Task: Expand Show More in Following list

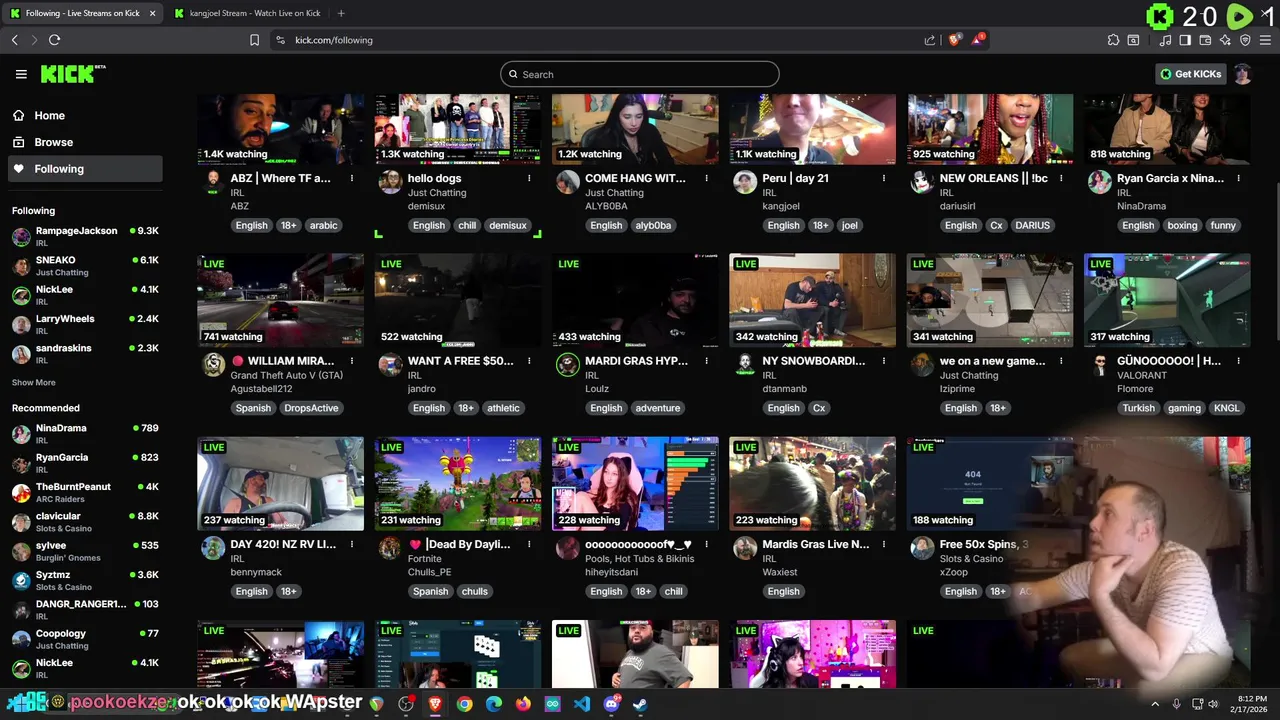Action: coord(34,382)
